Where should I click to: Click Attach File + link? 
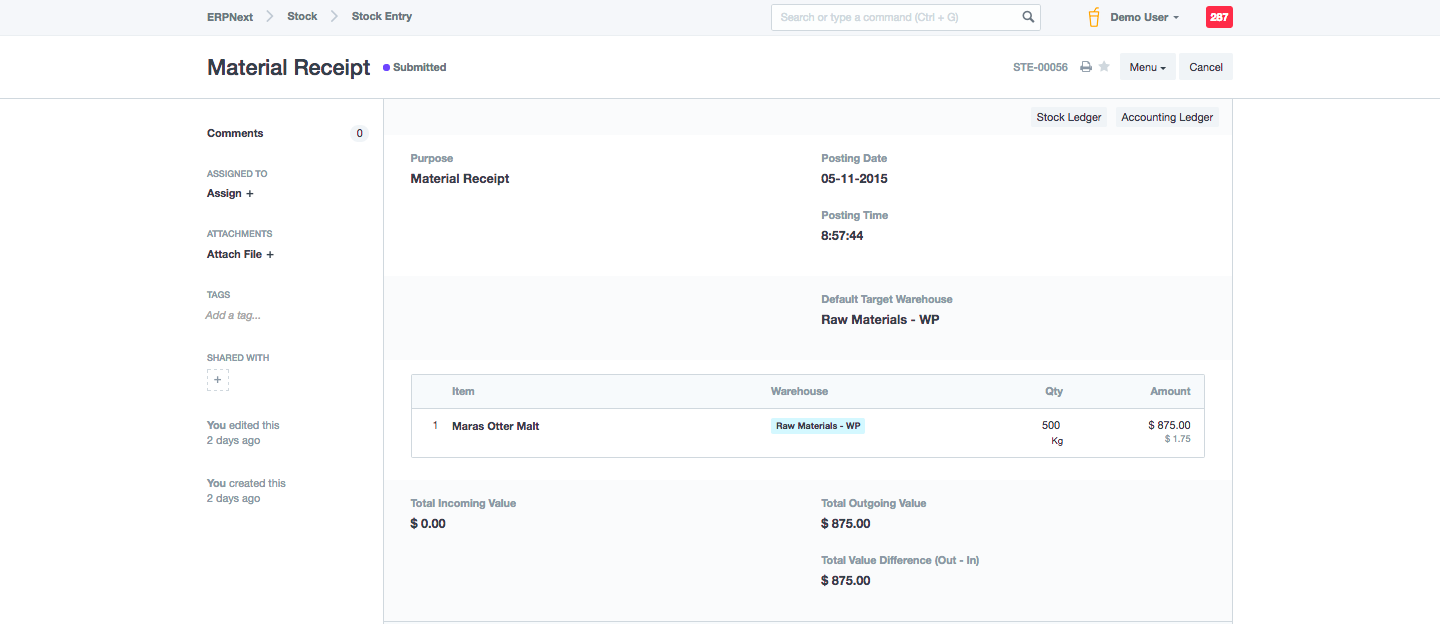click(240, 254)
